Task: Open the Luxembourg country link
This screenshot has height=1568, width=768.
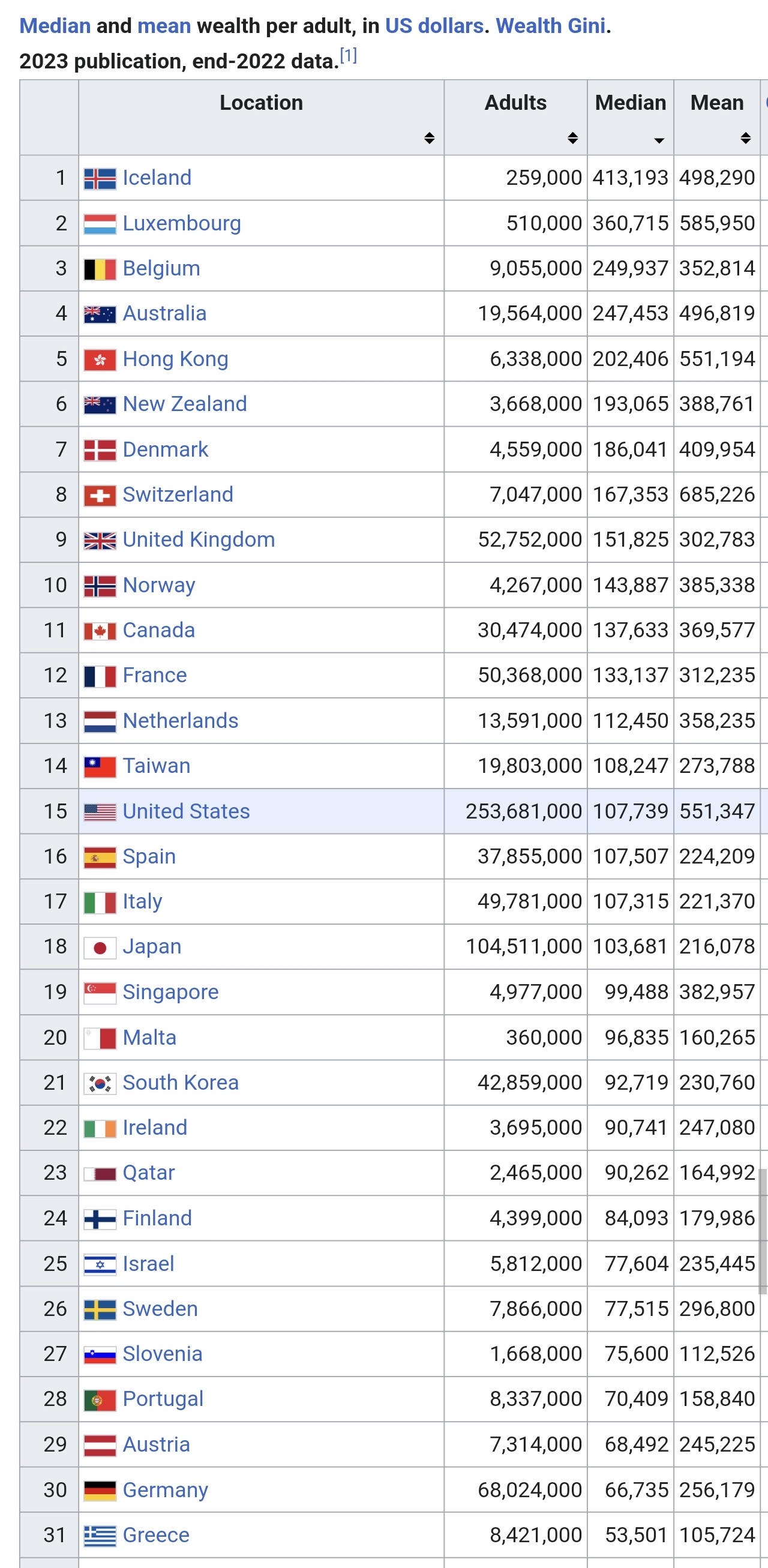Action: tap(182, 223)
